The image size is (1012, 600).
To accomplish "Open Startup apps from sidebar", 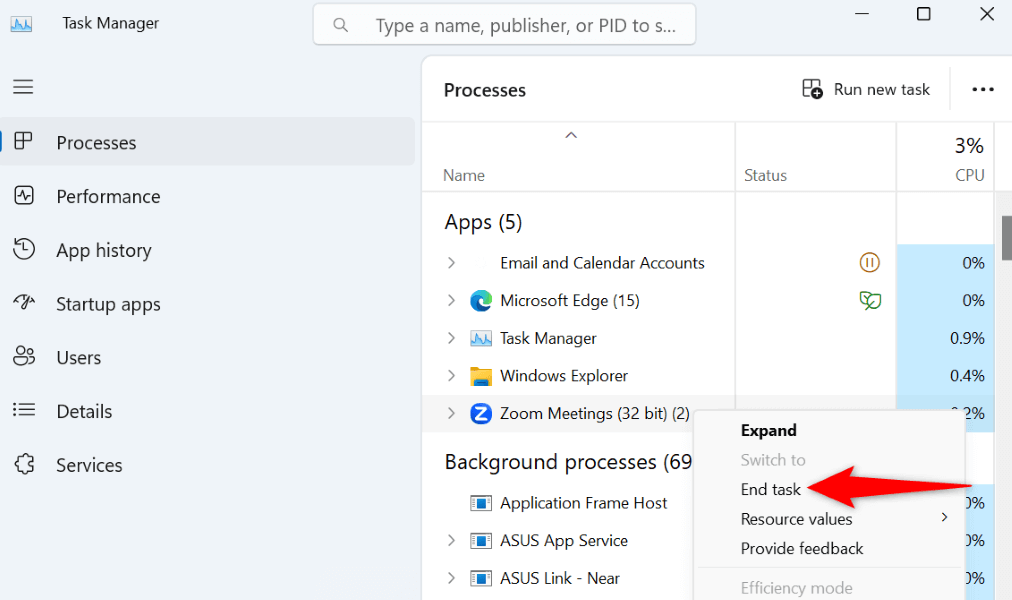I will 108,304.
